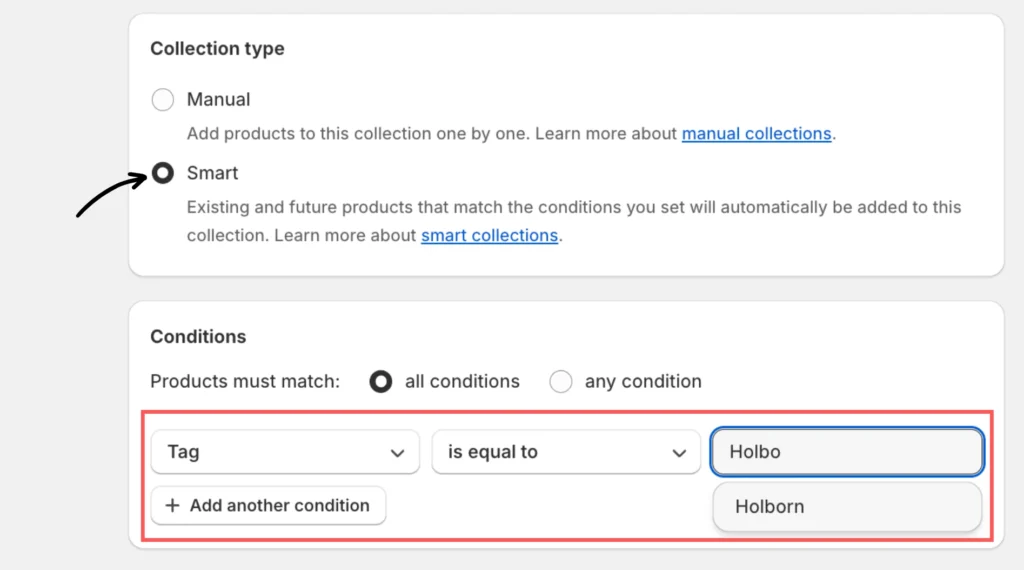1024x570 pixels.
Task: Open the "is equal to" operator dropdown
Action: [x=550, y=452]
